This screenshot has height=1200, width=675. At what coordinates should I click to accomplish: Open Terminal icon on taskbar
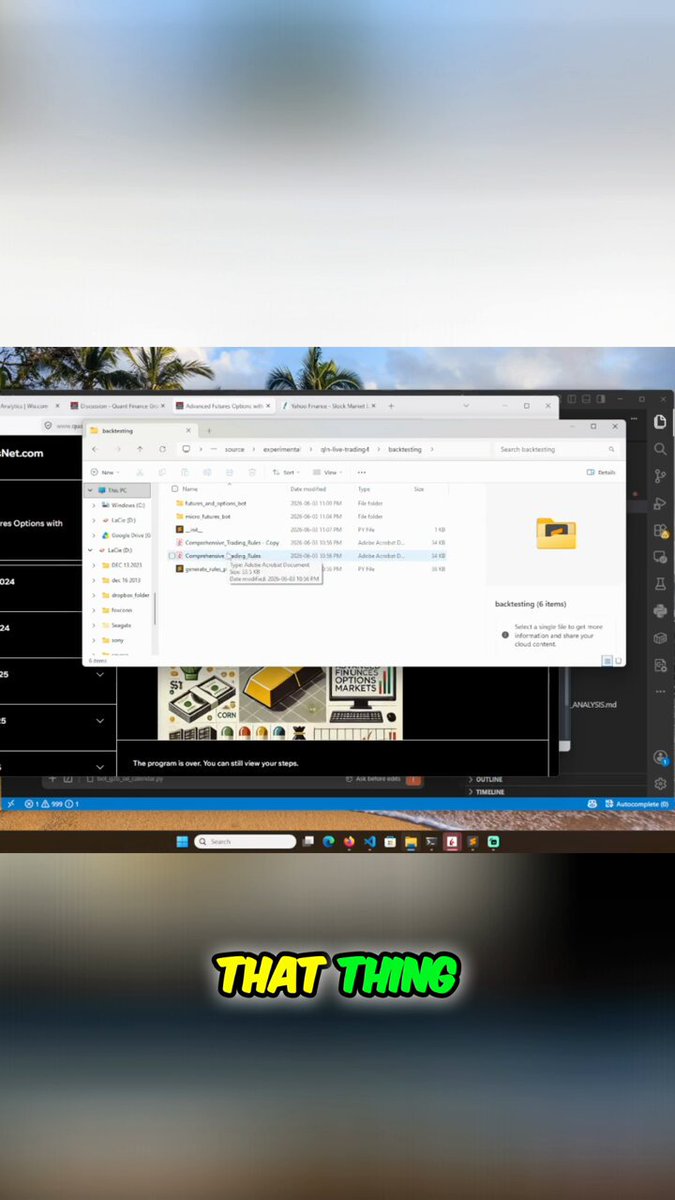[x=431, y=842]
